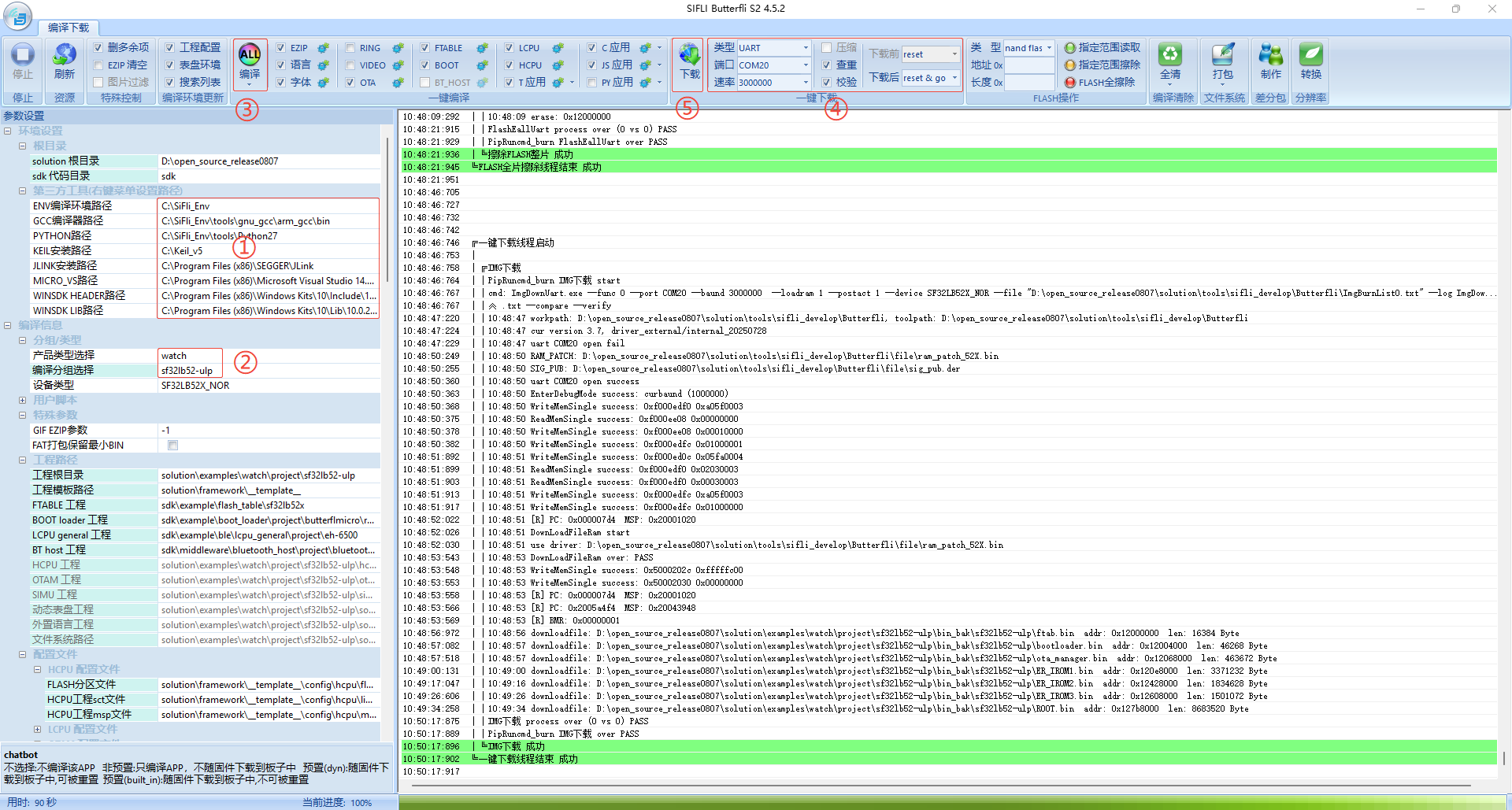Click the gear icon next to BOOT
The image size is (1512, 810).
tap(482, 65)
